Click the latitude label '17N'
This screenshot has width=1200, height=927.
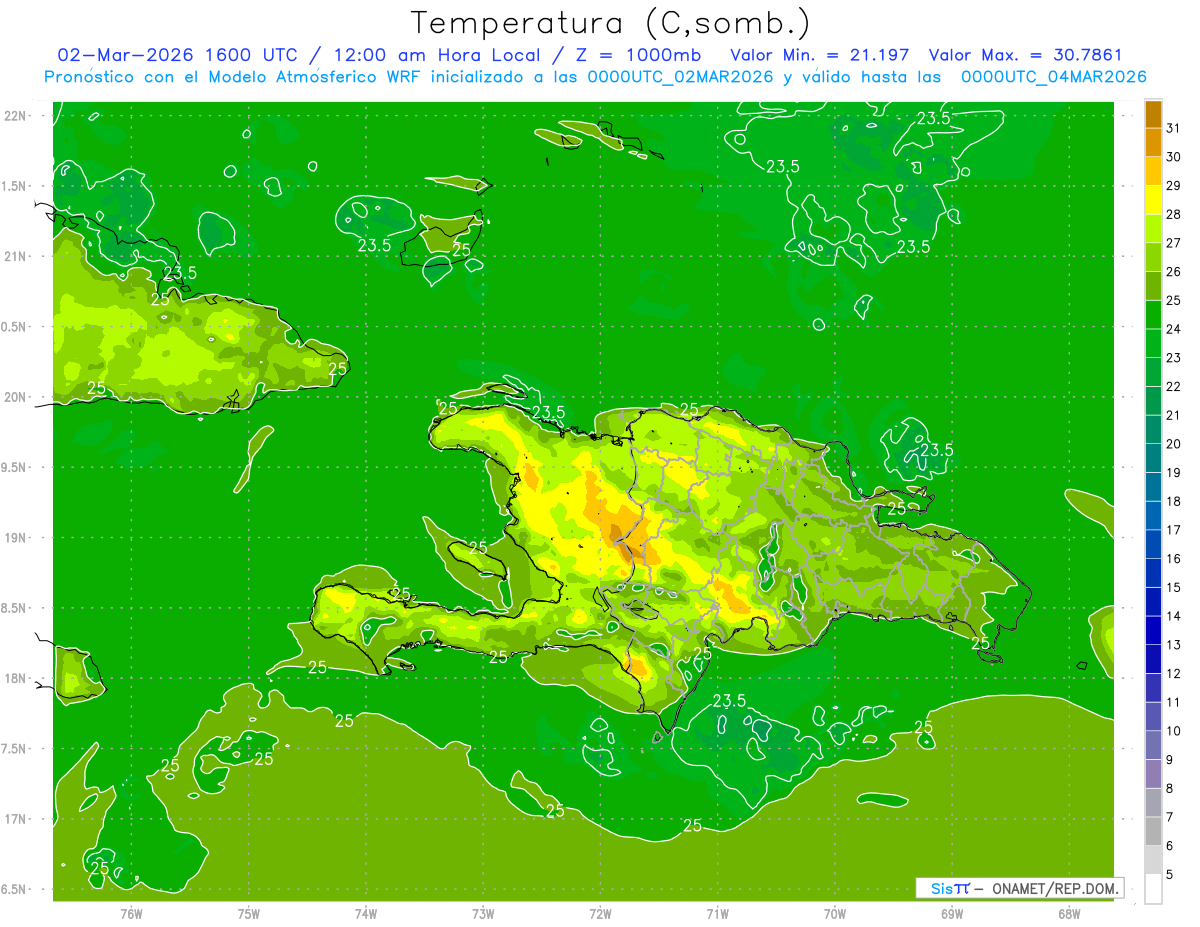pyautogui.click(x=15, y=820)
